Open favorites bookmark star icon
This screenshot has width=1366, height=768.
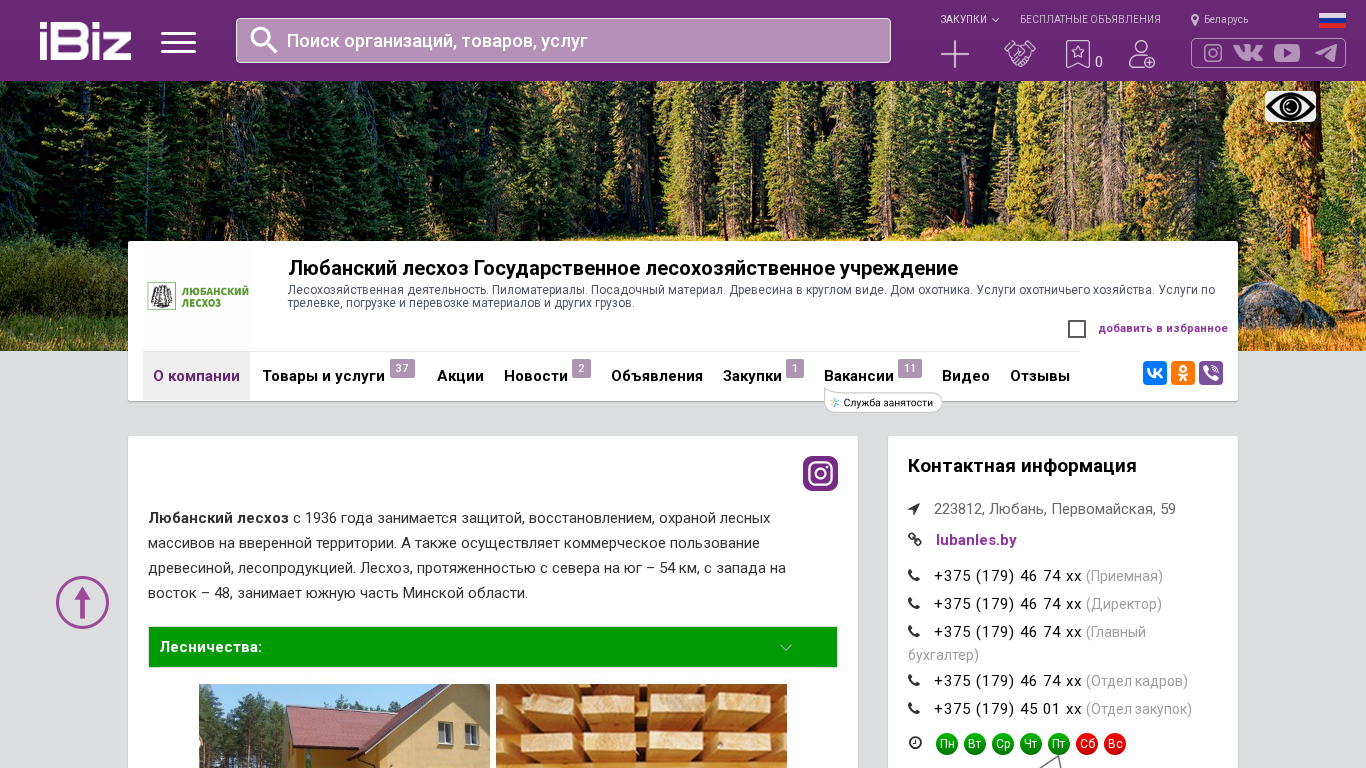[x=1078, y=54]
